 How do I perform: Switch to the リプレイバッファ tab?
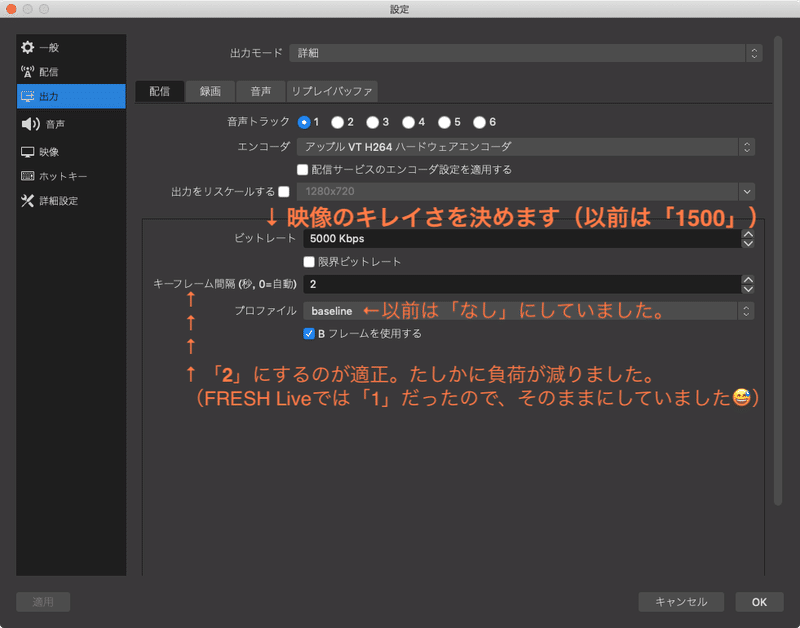(332, 91)
